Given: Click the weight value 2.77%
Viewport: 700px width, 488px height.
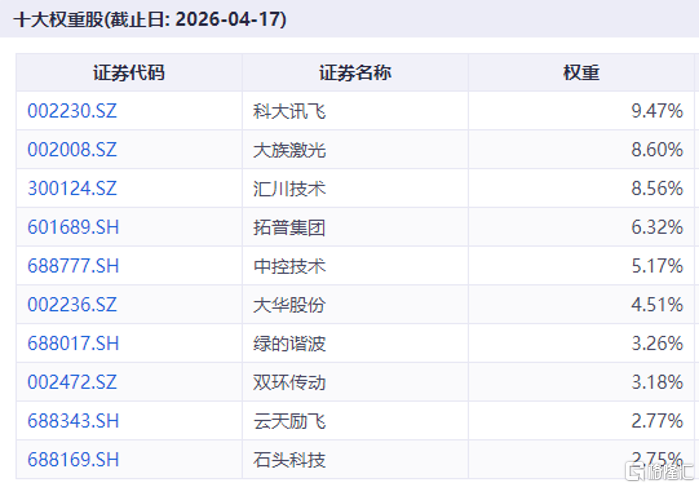Looking at the screenshot, I should click(x=657, y=421).
